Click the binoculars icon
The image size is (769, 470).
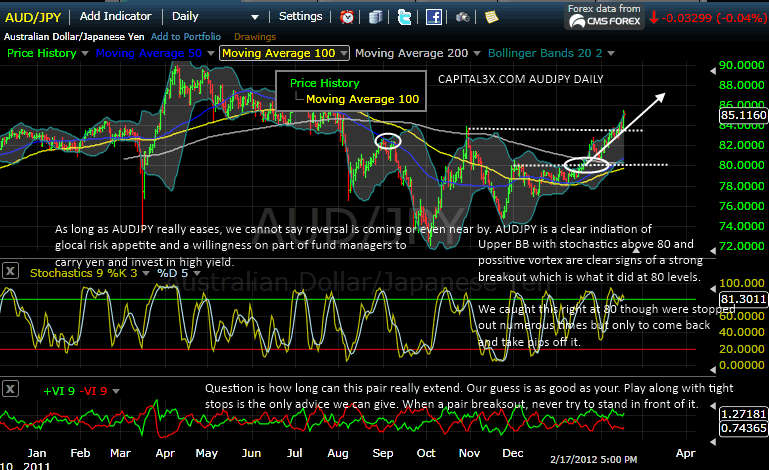point(464,17)
